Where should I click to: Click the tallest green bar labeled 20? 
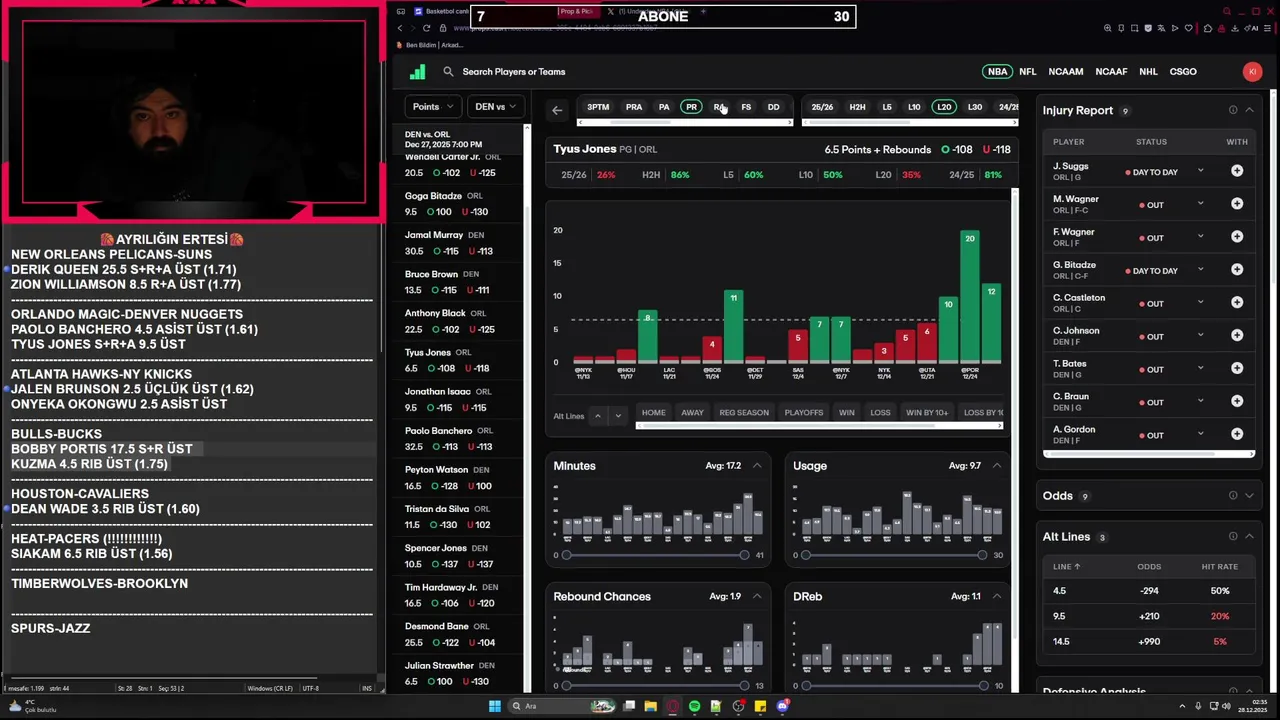tap(969, 296)
